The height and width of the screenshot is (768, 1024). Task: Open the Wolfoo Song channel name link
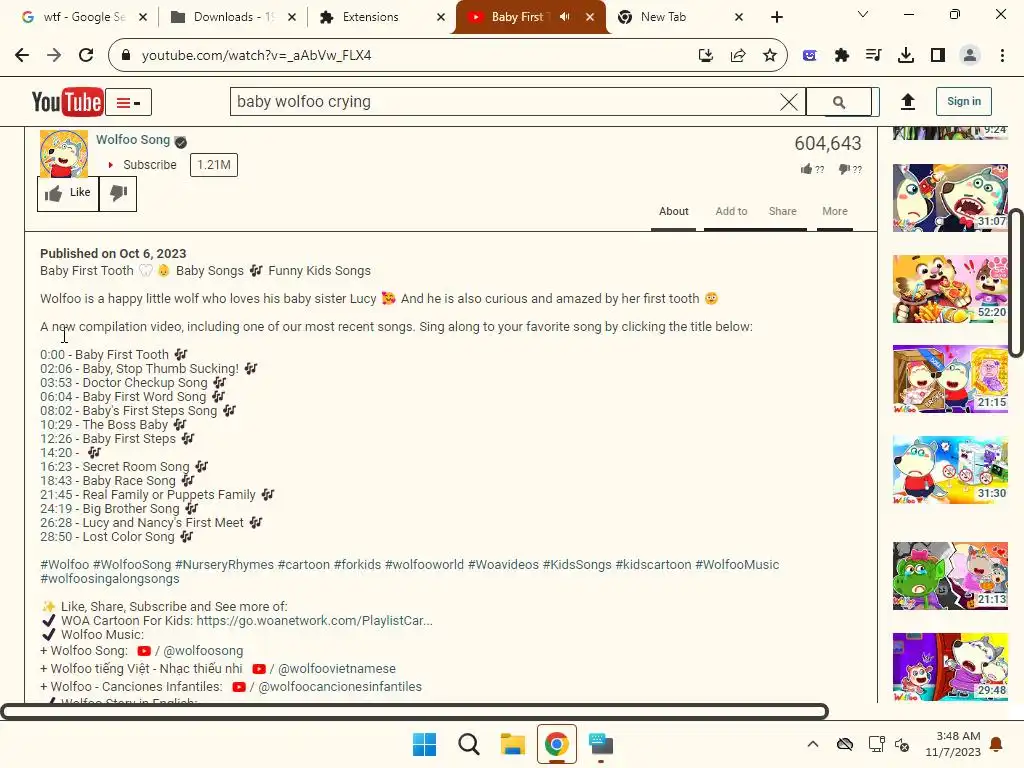pyautogui.click(x=133, y=140)
